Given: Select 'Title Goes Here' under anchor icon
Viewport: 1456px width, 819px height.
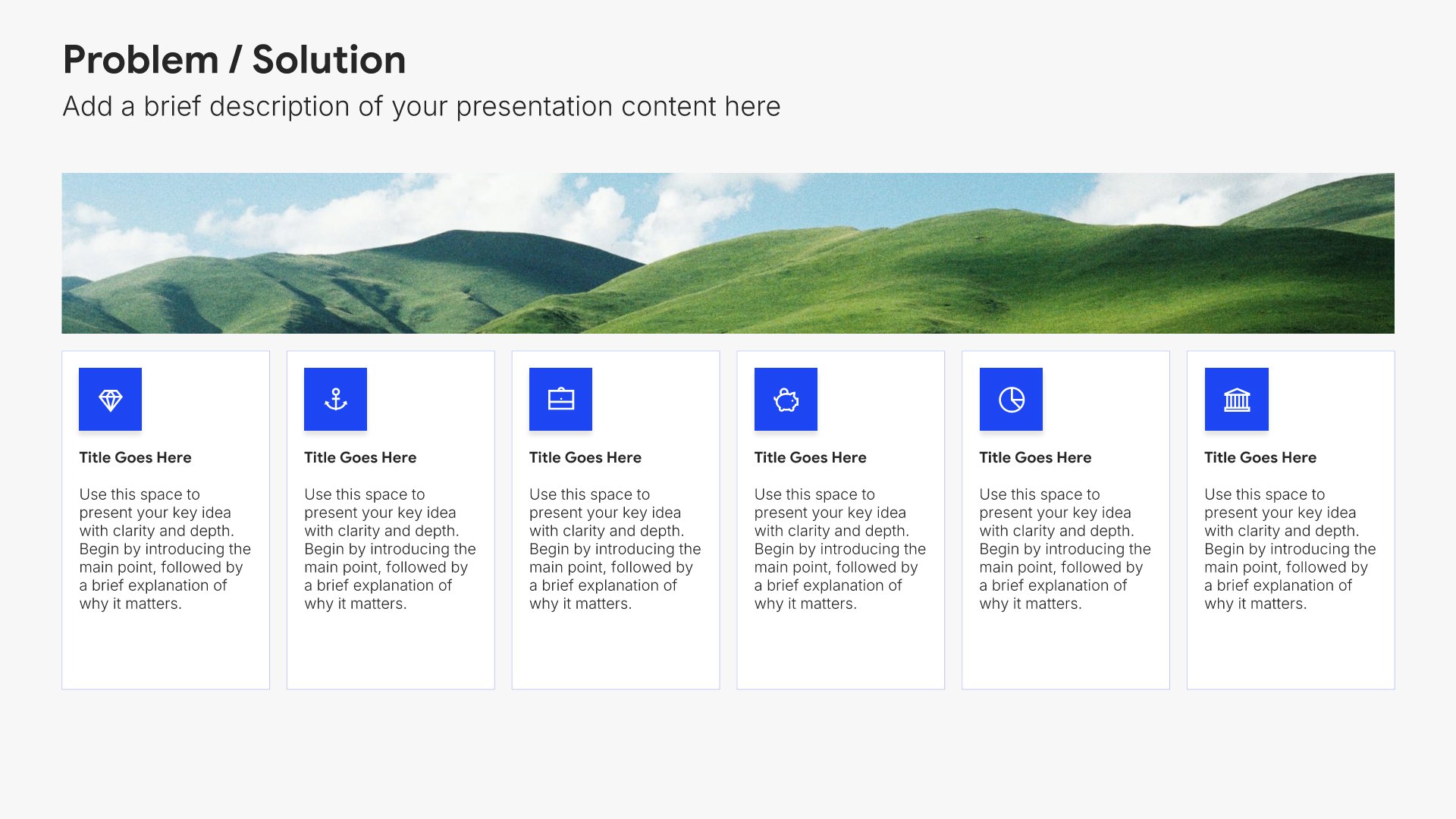Looking at the screenshot, I should pos(360,457).
